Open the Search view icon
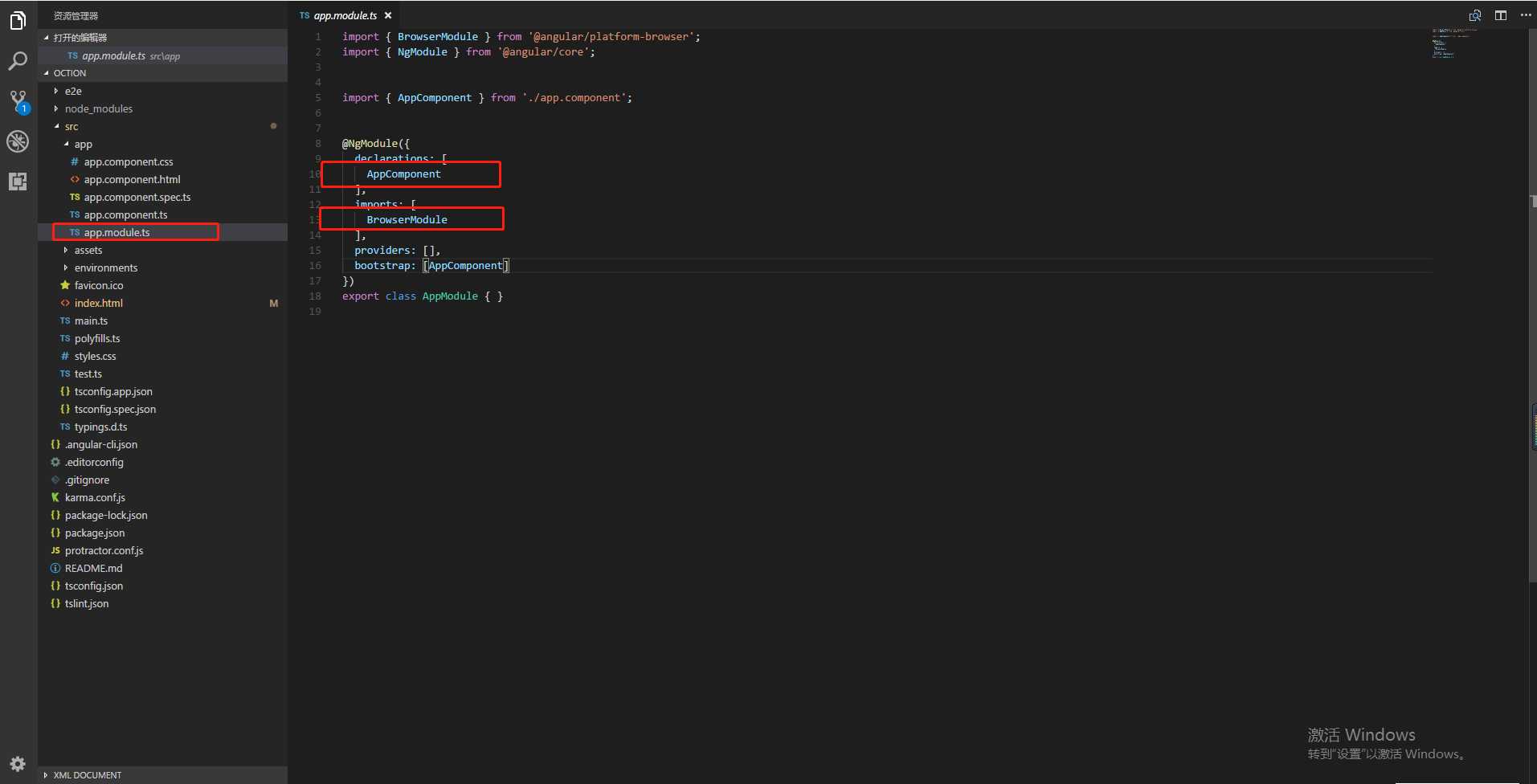This screenshot has width=1537, height=784. click(x=18, y=61)
